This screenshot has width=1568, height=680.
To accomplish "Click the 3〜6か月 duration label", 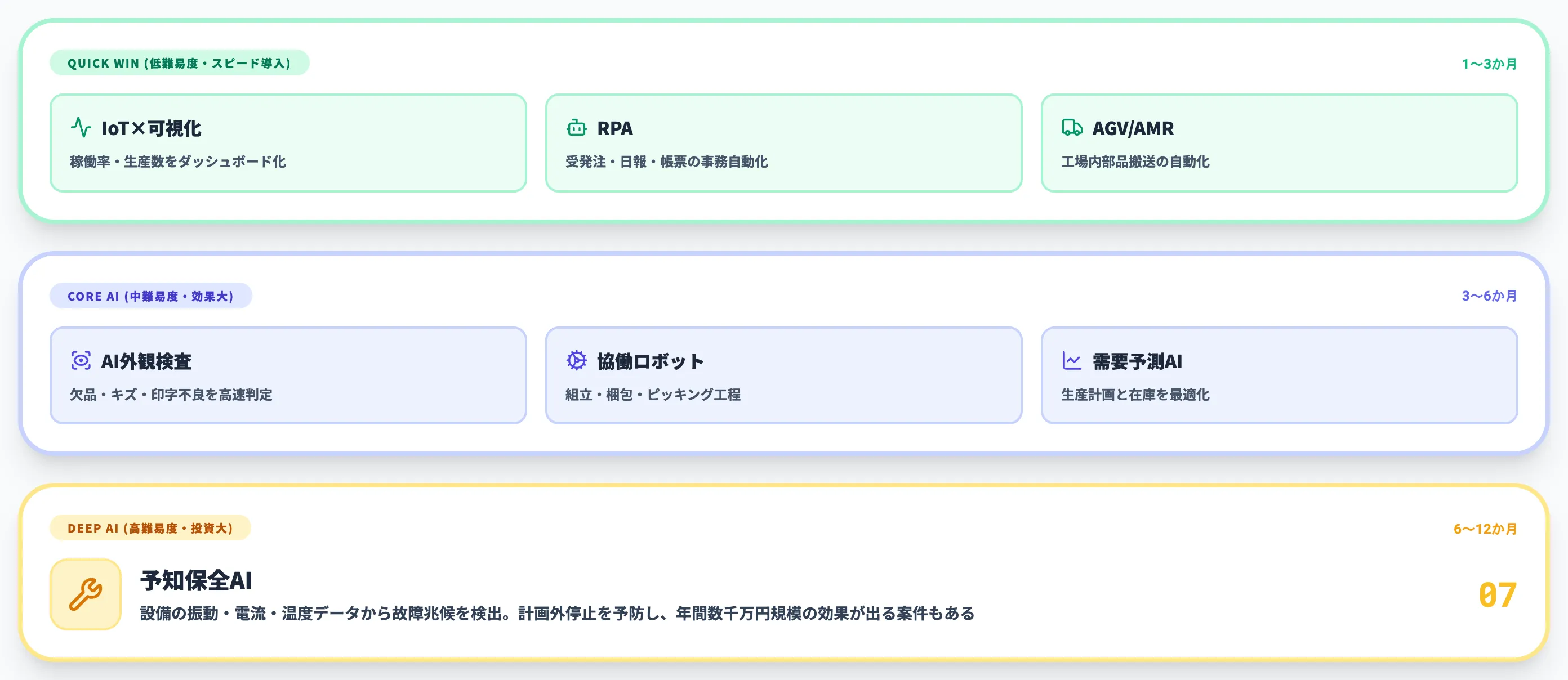I will [x=1489, y=296].
